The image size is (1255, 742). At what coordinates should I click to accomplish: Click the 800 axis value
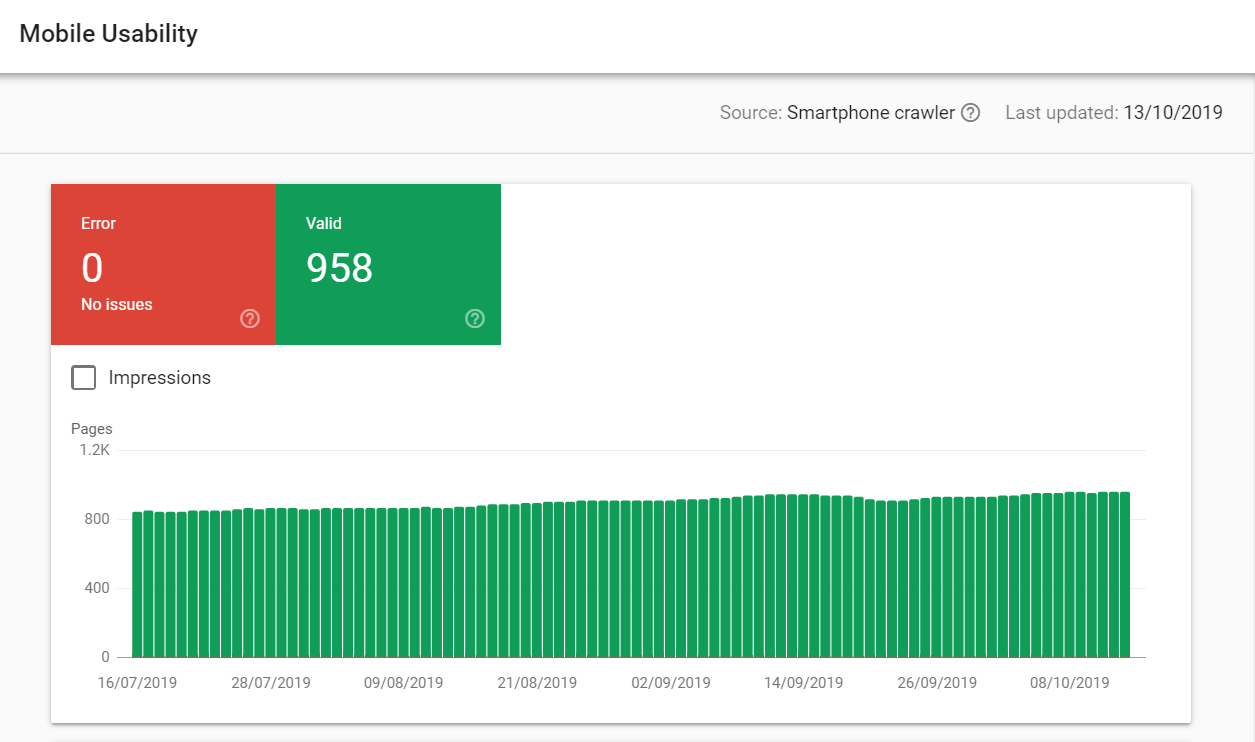(96, 519)
